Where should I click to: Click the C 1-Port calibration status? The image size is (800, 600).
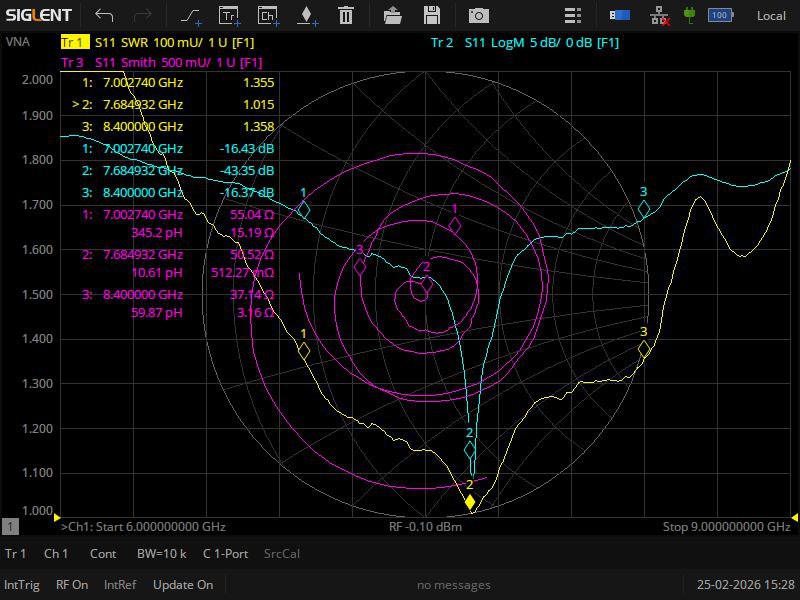pyautogui.click(x=227, y=554)
